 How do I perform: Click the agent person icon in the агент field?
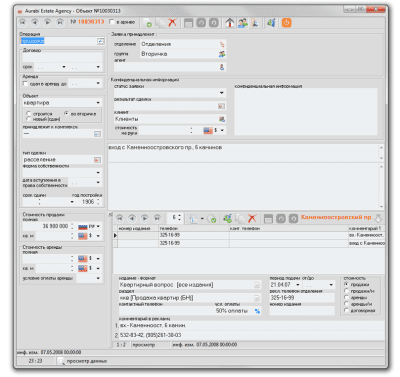[222, 67]
